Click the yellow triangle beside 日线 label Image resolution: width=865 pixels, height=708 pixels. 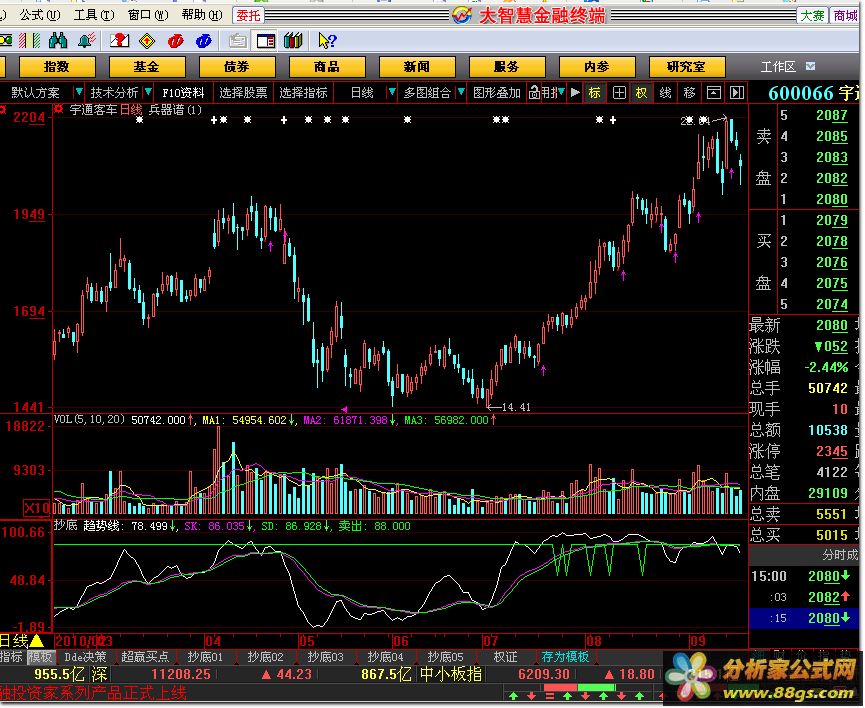tap(37, 641)
